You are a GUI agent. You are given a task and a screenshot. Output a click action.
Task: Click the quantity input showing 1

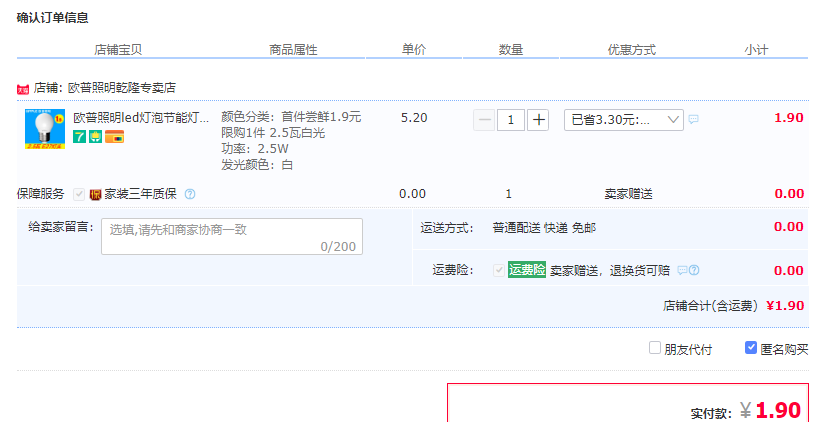(511, 120)
